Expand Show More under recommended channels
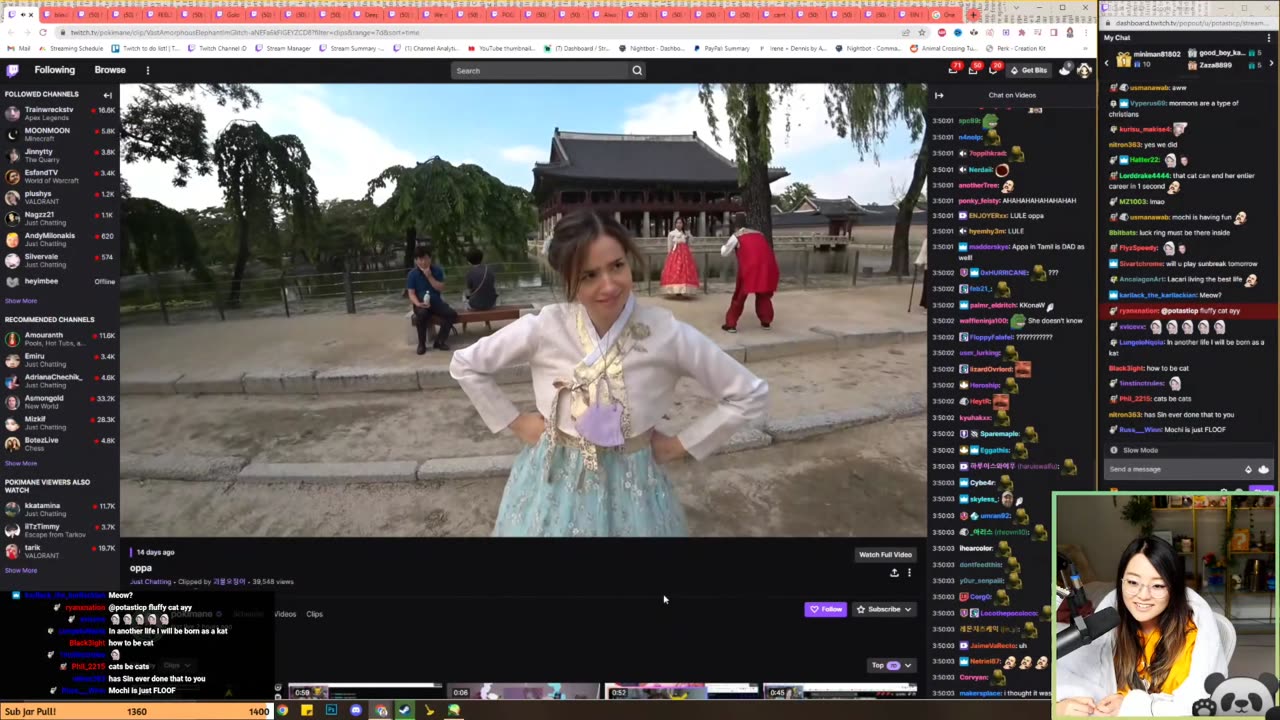This screenshot has height=720, width=1280. (x=21, y=463)
